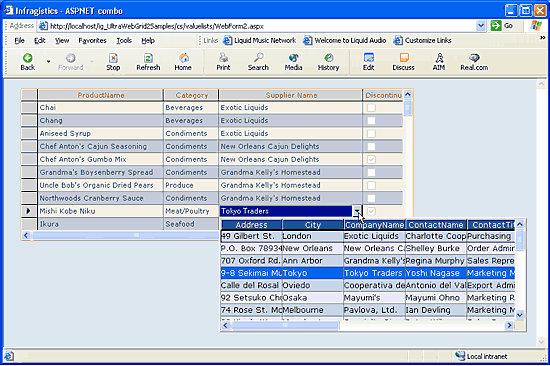Open the Help menu
The width and height of the screenshot is (550, 366).
148,41
